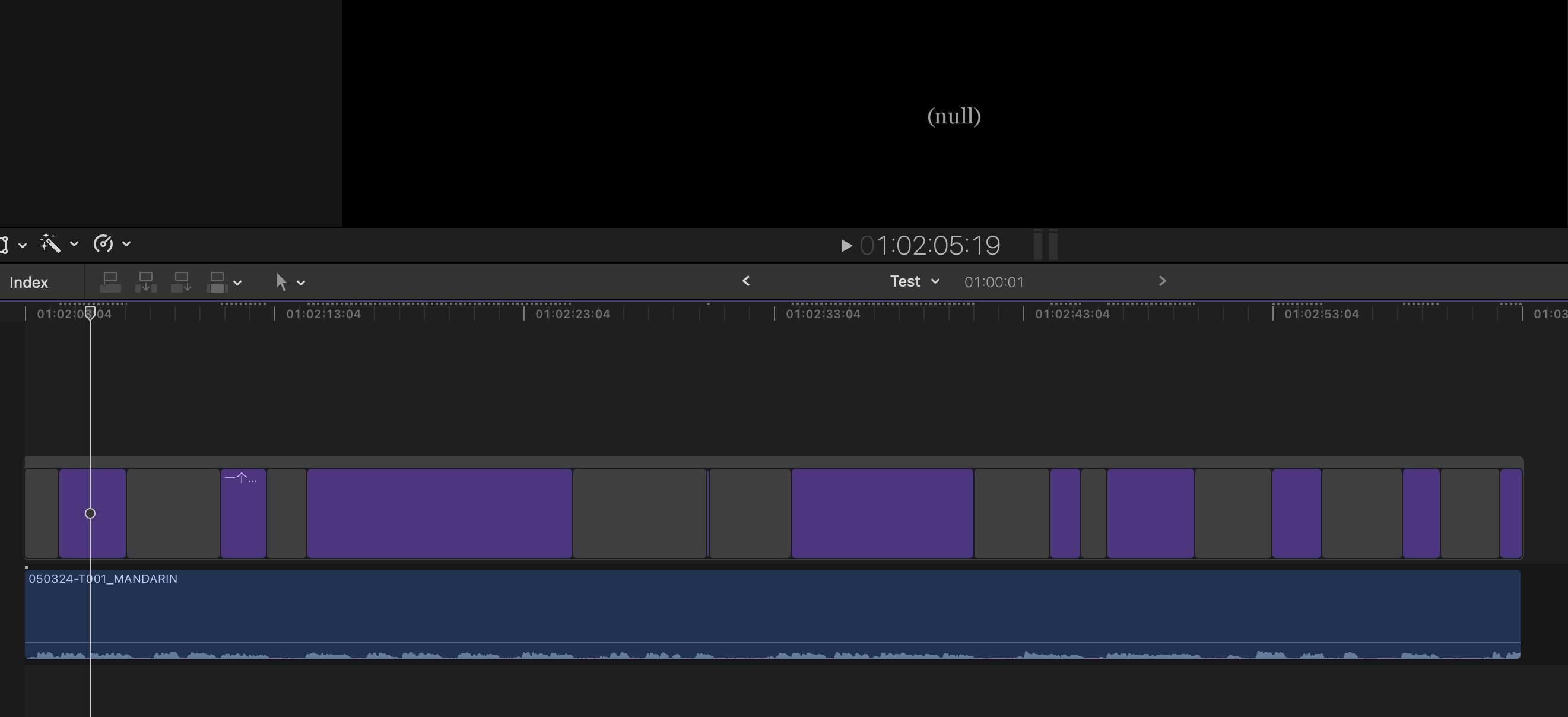Image resolution: width=1568 pixels, height=717 pixels.
Task: Go back in timeline history
Action: tap(745, 281)
